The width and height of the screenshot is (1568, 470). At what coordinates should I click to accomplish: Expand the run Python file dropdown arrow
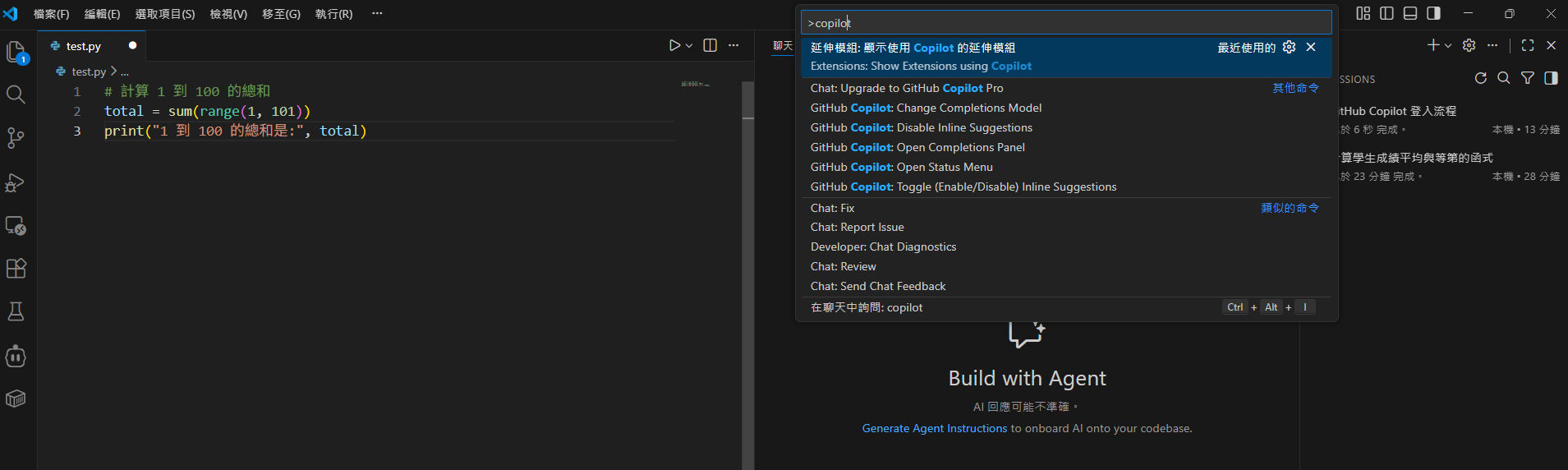tap(689, 46)
